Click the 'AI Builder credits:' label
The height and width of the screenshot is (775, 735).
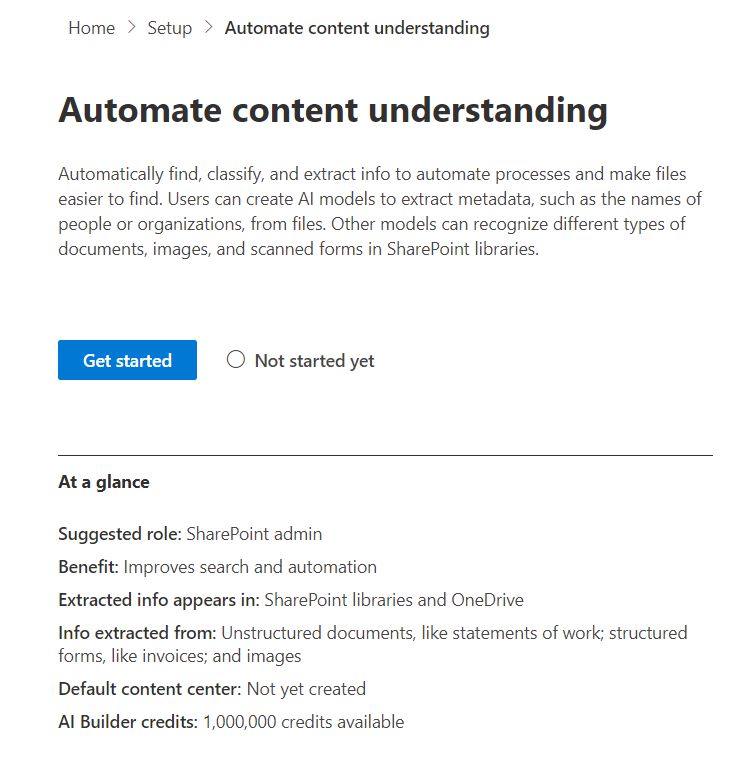[x=128, y=722]
